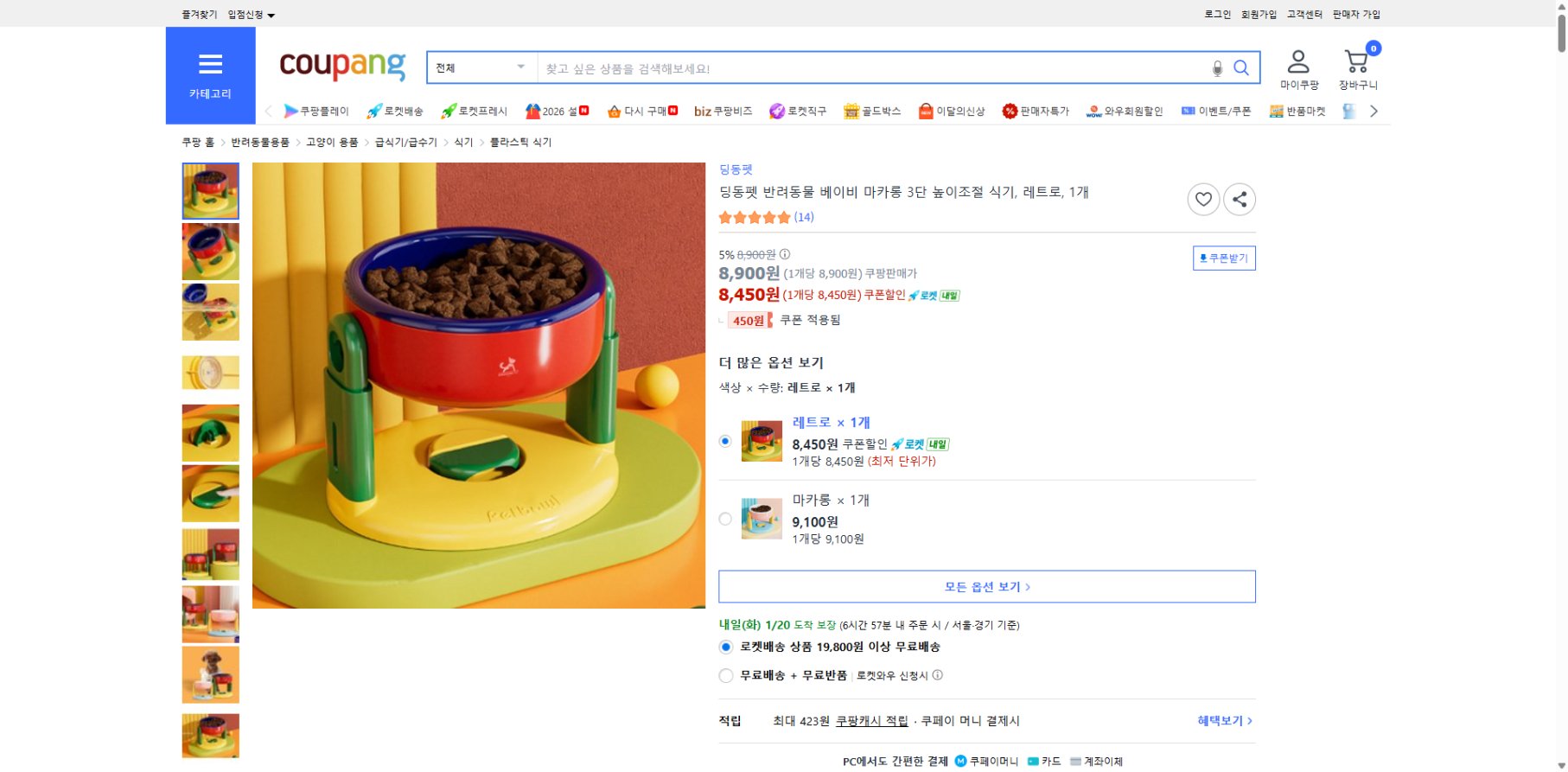The height and width of the screenshot is (772, 1568).
Task: Activate voice search via the microphone icon
Action: pyautogui.click(x=1217, y=67)
